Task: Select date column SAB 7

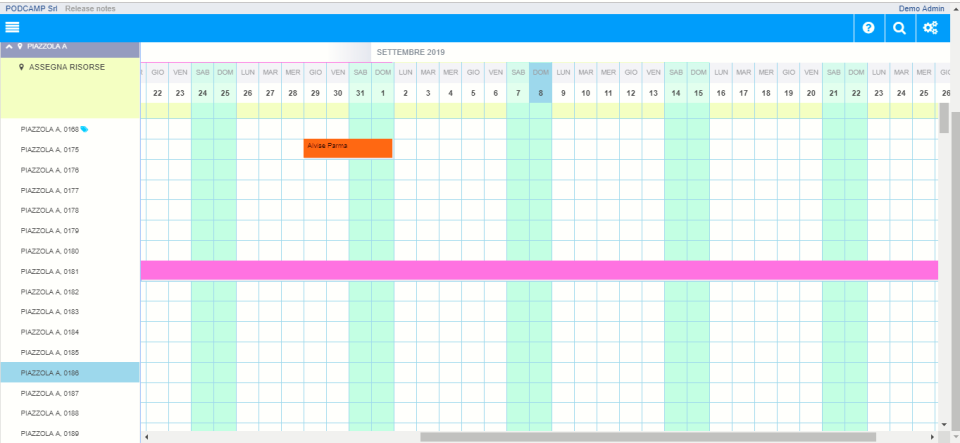Action: click(518, 83)
